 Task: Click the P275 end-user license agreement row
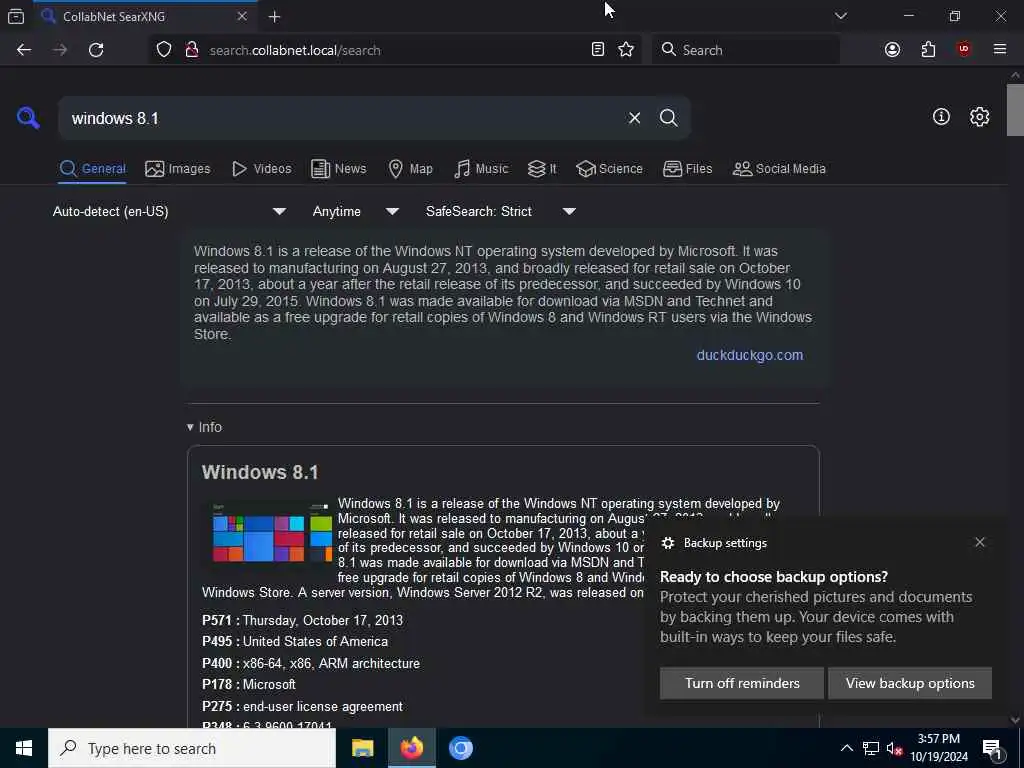[302, 707]
